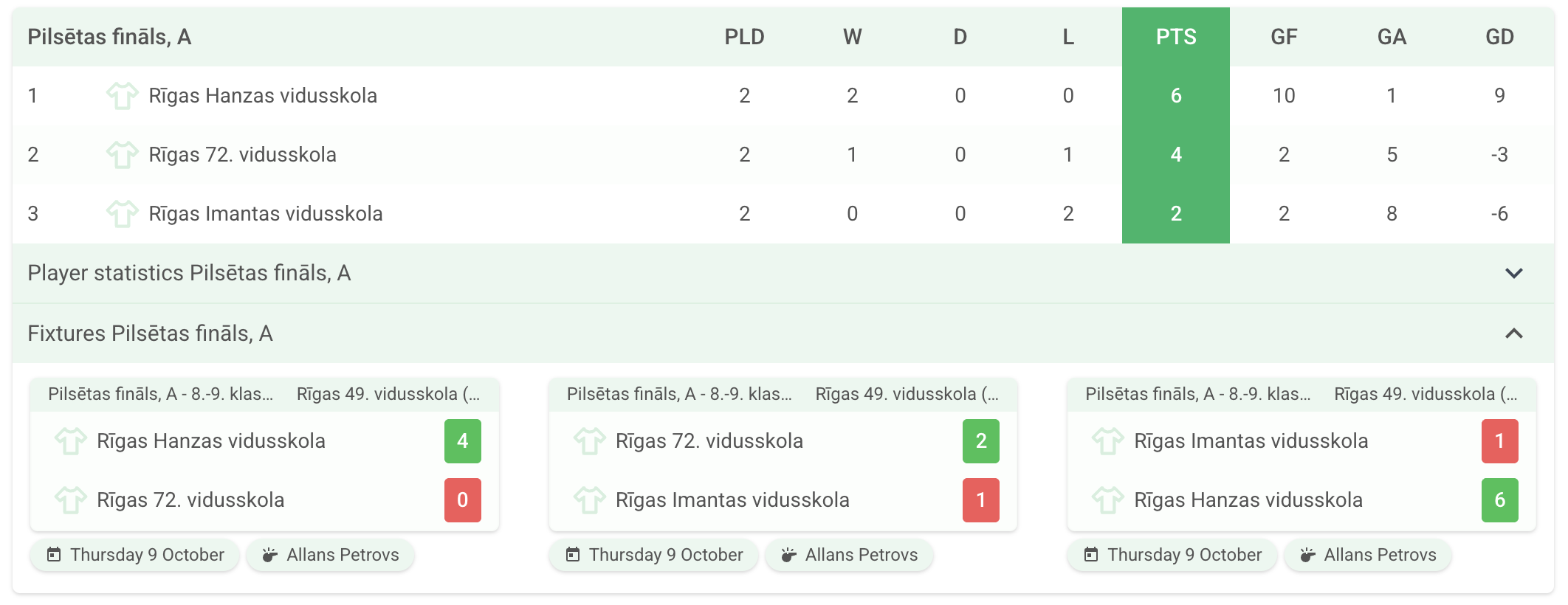1568x605 pixels.
Task: Click calendar icon on first fixture's date chip
Action: pyautogui.click(x=54, y=555)
